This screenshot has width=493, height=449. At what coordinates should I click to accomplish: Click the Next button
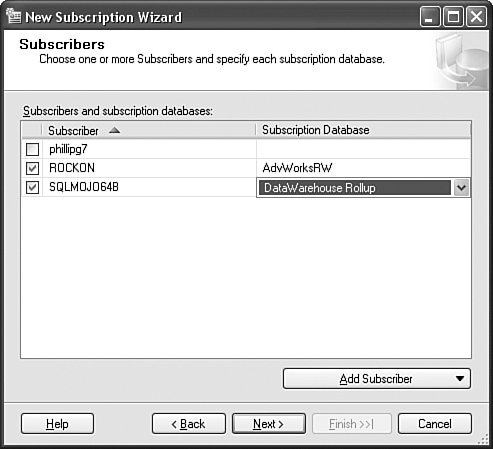269,424
